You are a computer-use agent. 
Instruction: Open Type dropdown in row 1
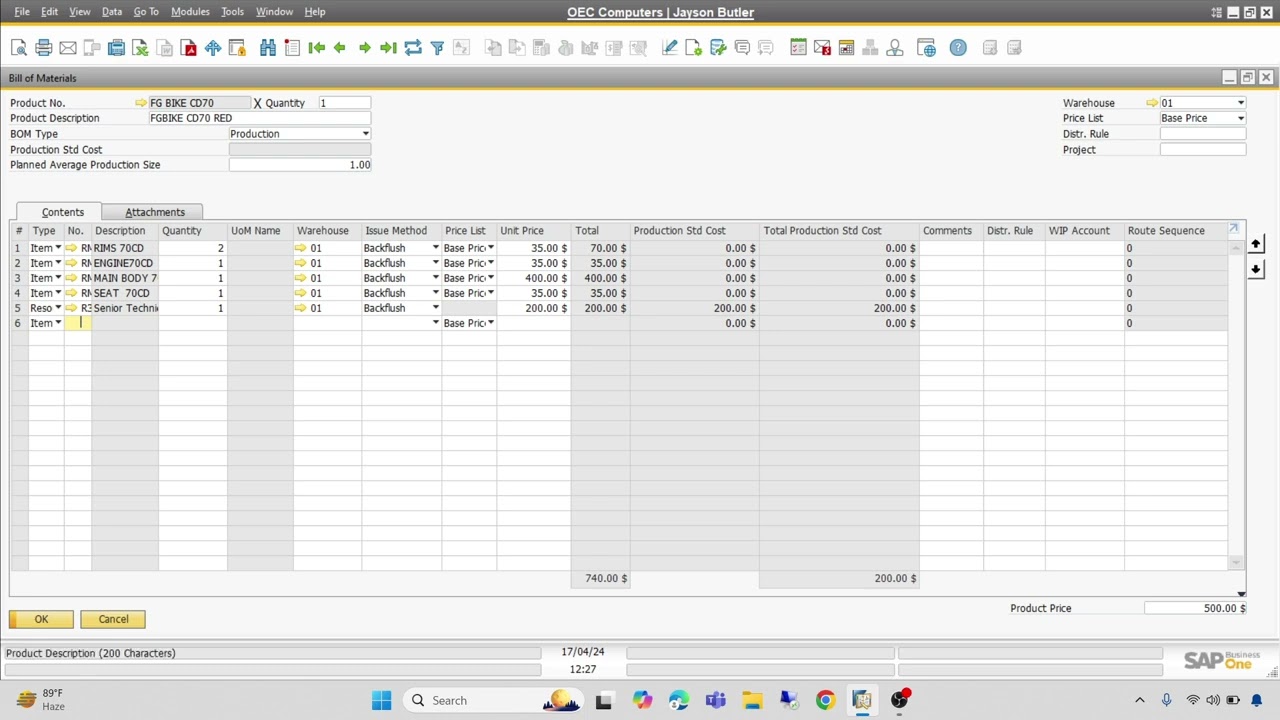coord(58,248)
